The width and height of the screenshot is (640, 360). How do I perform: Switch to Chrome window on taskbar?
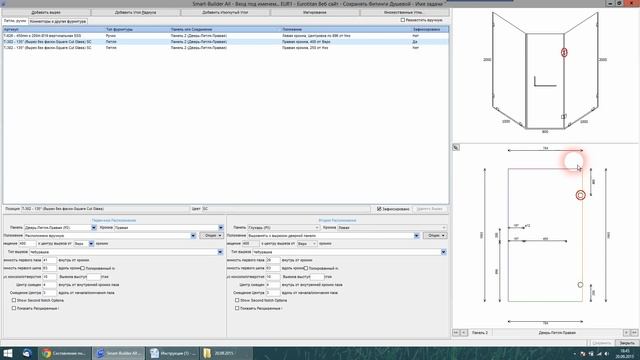pos(64,353)
